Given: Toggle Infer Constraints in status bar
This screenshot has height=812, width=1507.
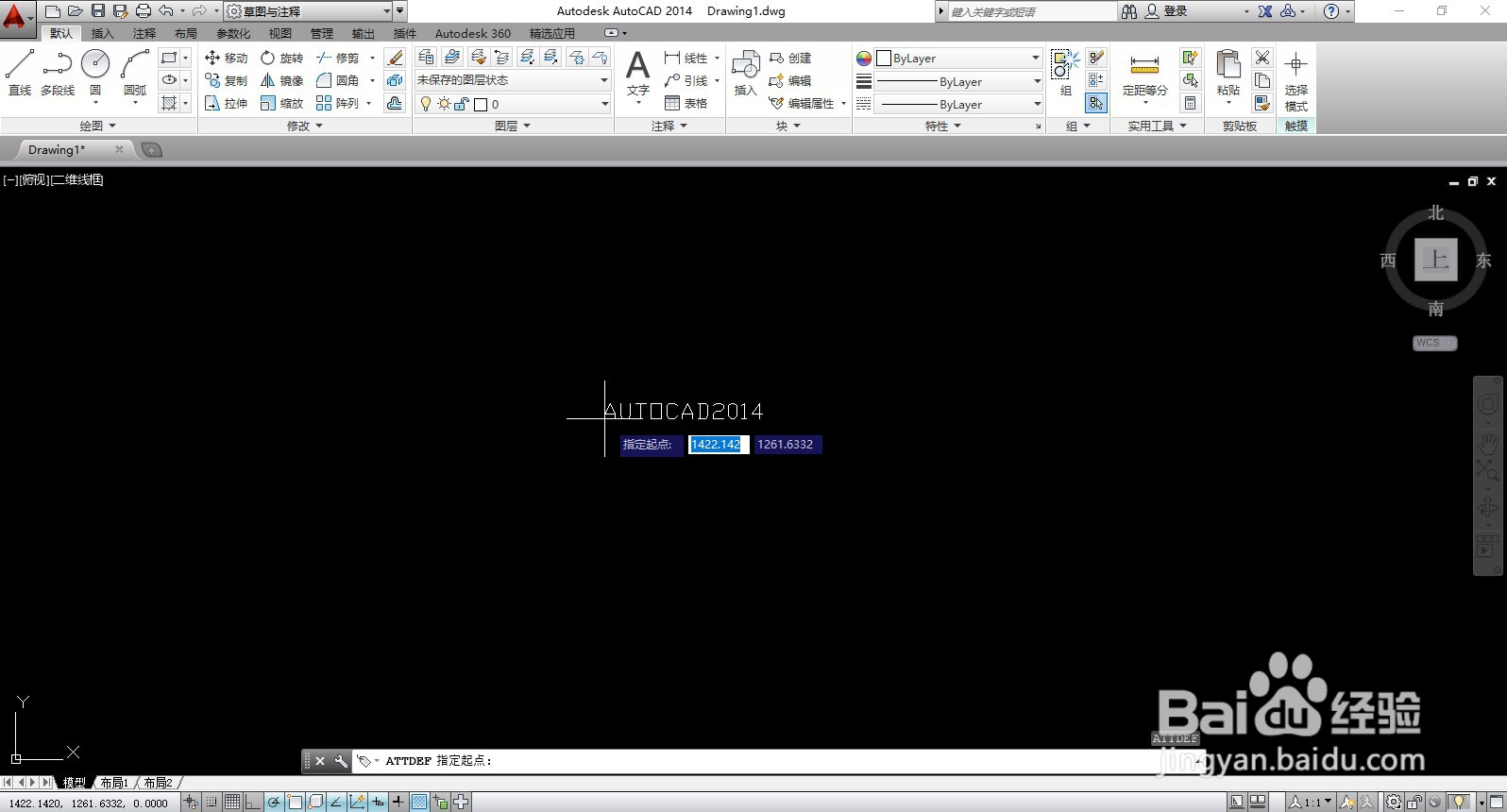Looking at the screenshot, I should (191, 803).
